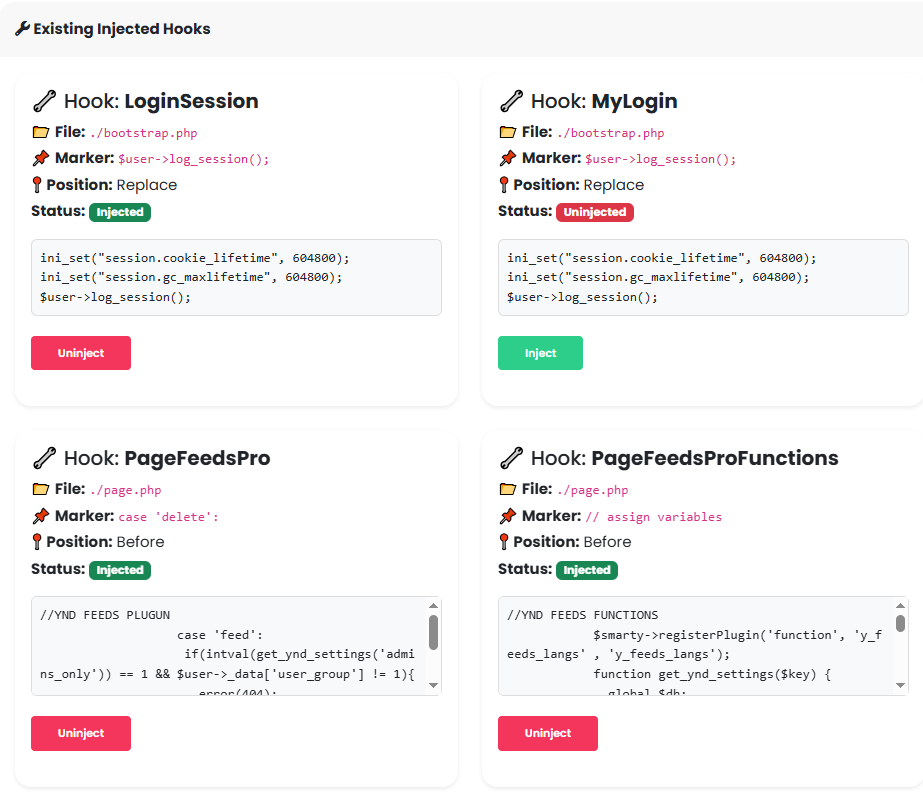Click the wrench icon next to Hook: PageFeedsProFunctions
The height and width of the screenshot is (796, 923).
(511, 458)
